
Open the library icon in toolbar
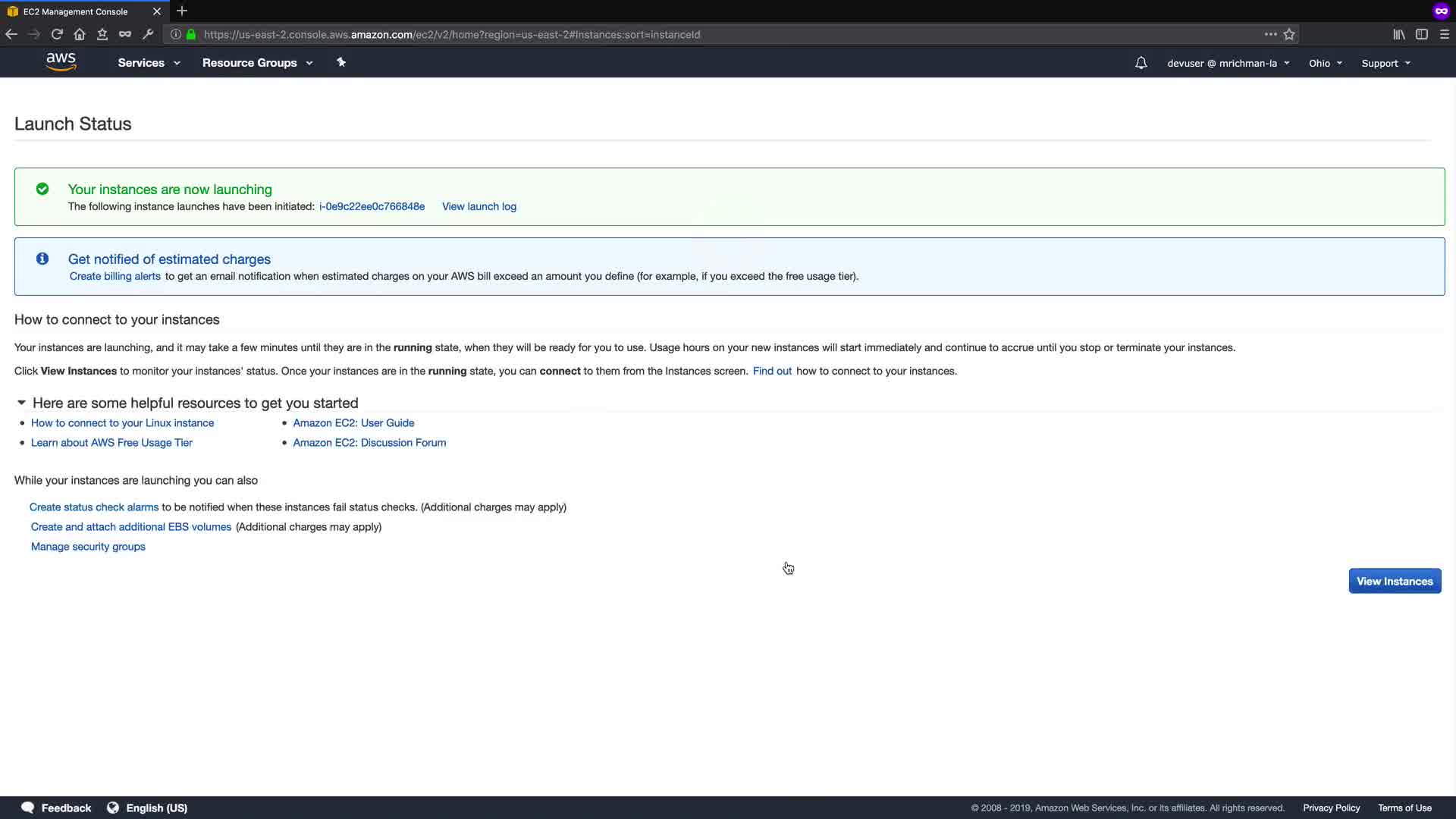click(x=1399, y=34)
